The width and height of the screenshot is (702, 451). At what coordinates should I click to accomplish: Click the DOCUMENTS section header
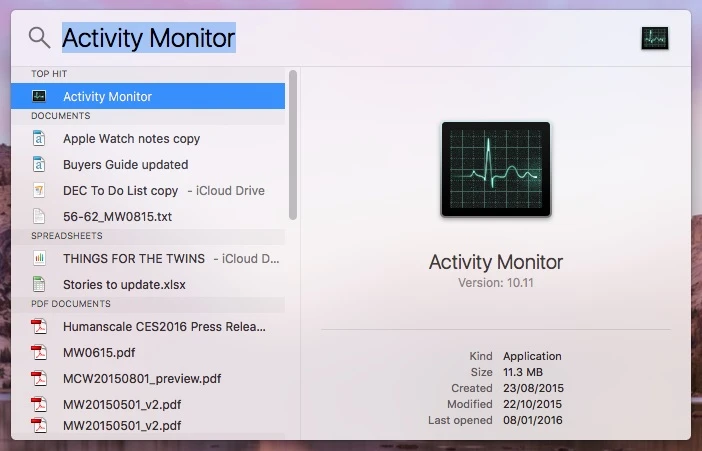pos(60,116)
